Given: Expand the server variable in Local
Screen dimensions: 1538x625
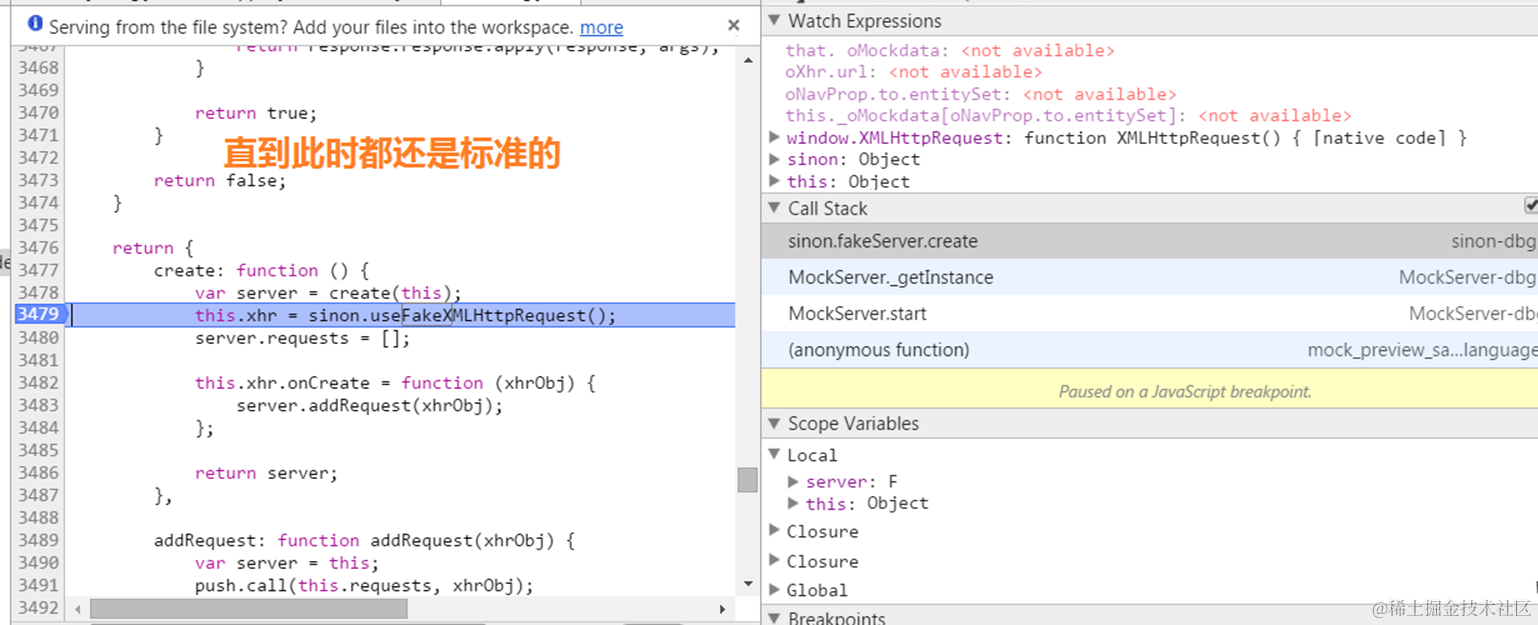Looking at the screenshot, I should click(794, 481).
